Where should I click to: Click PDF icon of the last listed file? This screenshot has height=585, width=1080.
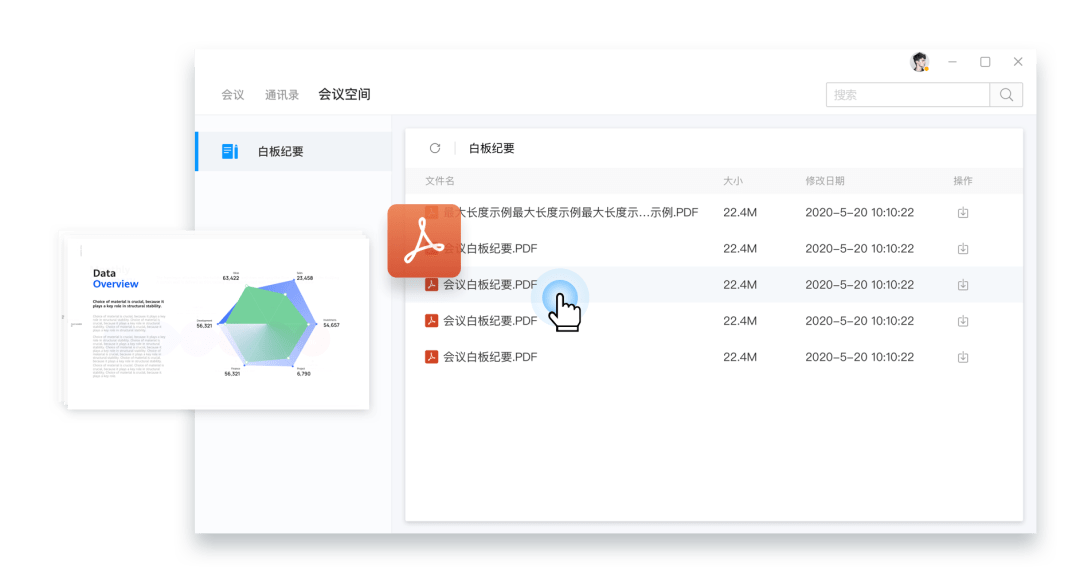[x=432, y=357]
